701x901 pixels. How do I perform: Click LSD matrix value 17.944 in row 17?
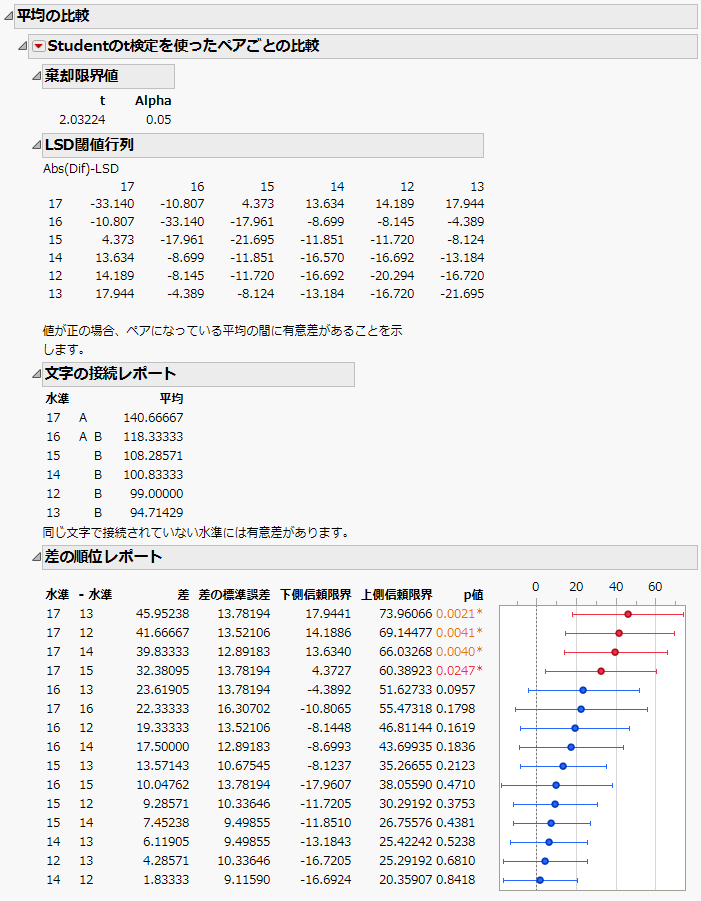tap(465, 204)
